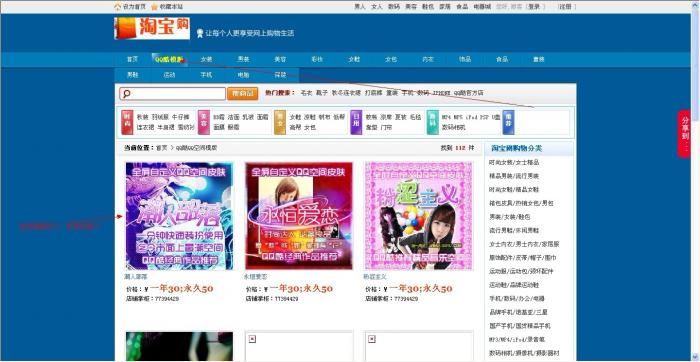Image resolution: width=700 pixels, height=362 pixels.
Task: Open 精品男装/流行男装 sidebar category
Action: click(x=514, y=176)
